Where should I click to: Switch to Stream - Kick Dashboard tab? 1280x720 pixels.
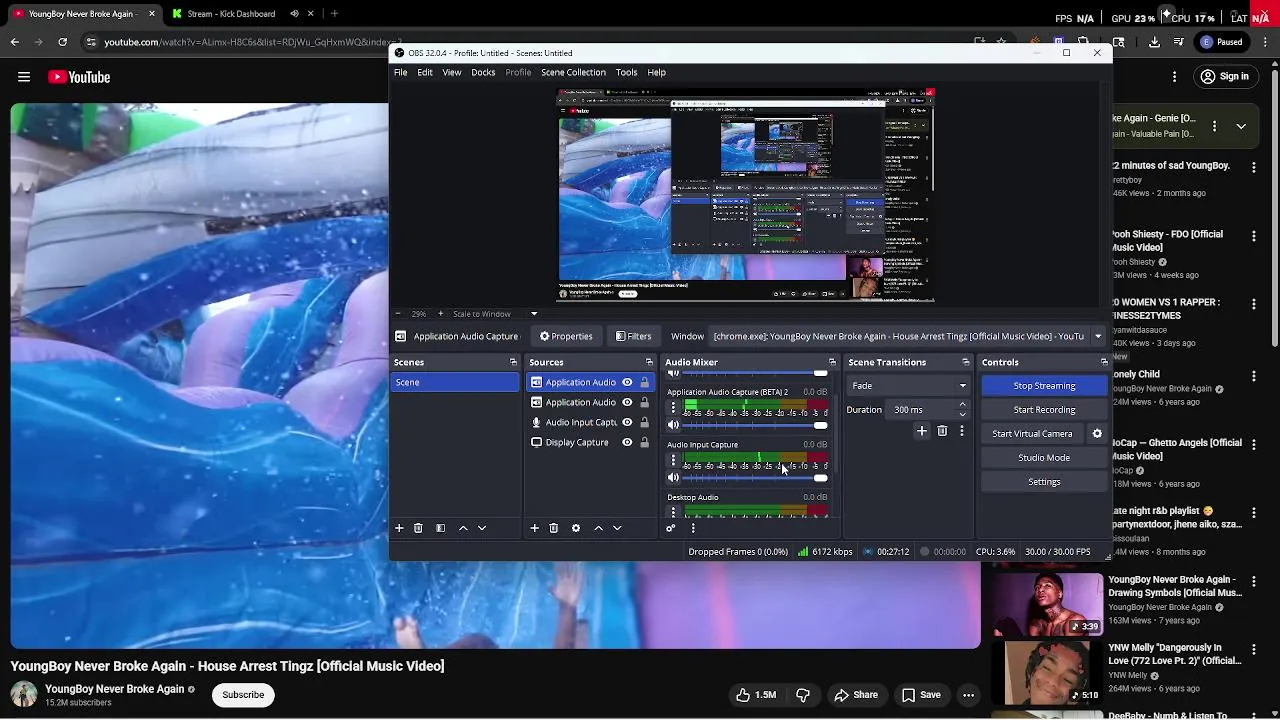pos(231,14)
